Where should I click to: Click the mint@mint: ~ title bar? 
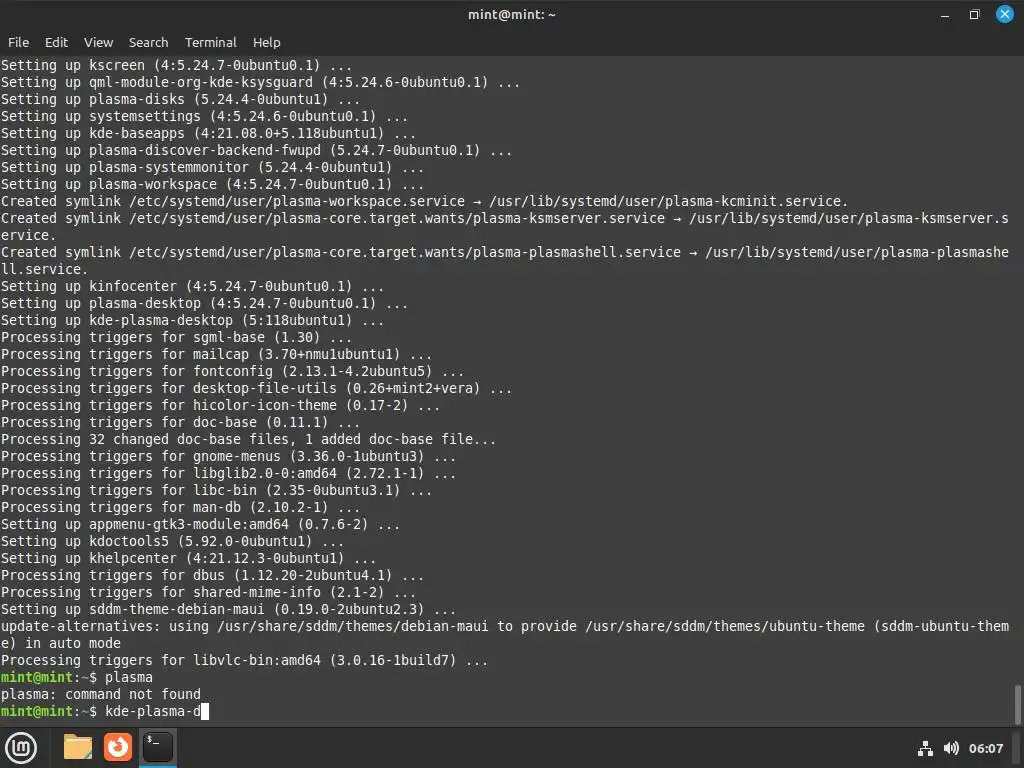511,14
